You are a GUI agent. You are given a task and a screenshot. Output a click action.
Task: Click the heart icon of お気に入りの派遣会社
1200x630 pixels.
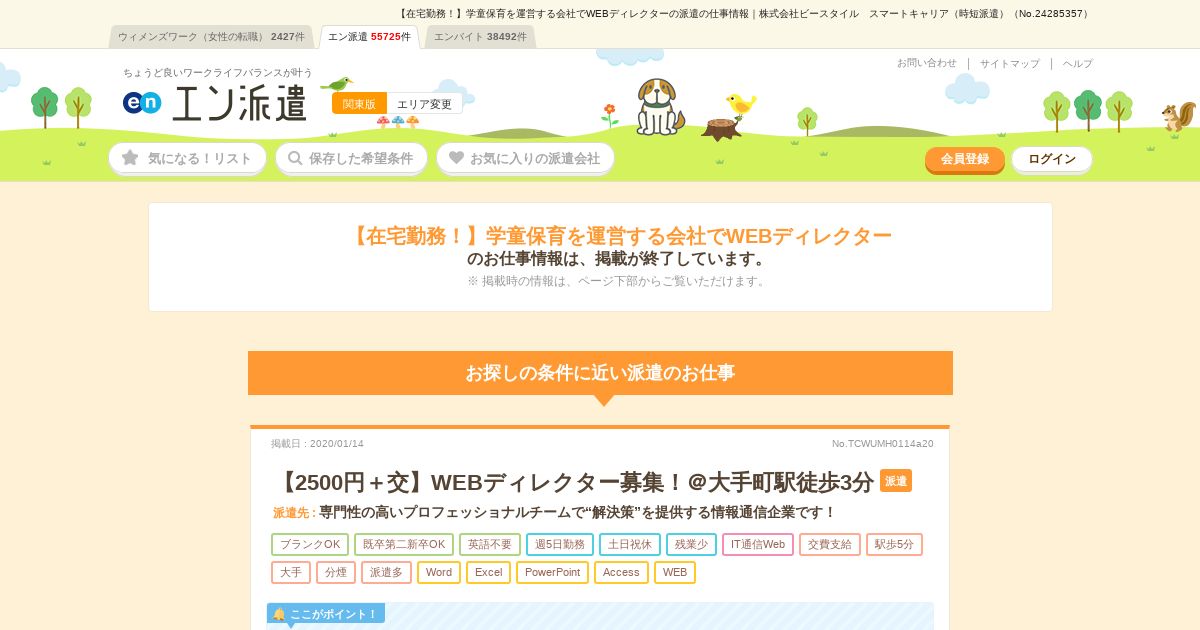(x=456, y=158)
